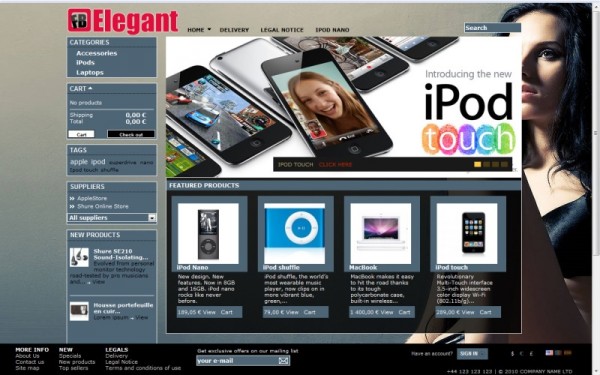Screen dimensions: 600x375
Task: Open the Shure Online Store supplier link
Action: coord(103,206)
